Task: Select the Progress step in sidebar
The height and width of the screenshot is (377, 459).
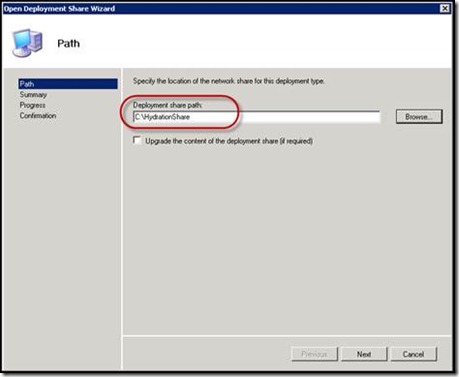Action: point(32,105)
